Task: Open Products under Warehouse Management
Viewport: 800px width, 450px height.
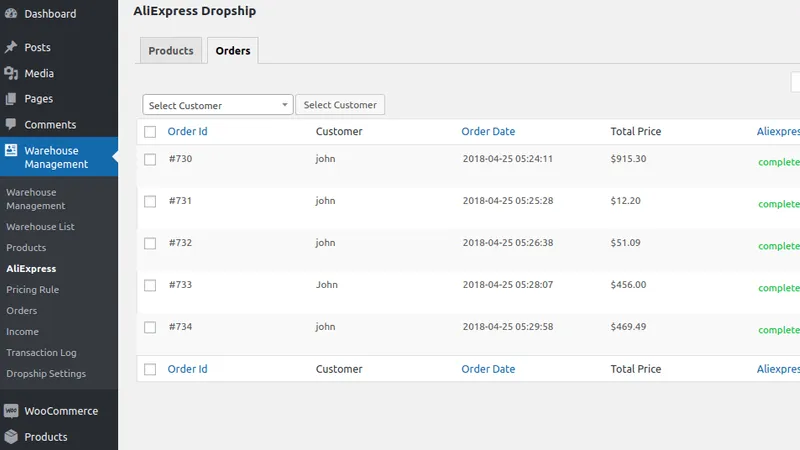Action: click(26, 247)
